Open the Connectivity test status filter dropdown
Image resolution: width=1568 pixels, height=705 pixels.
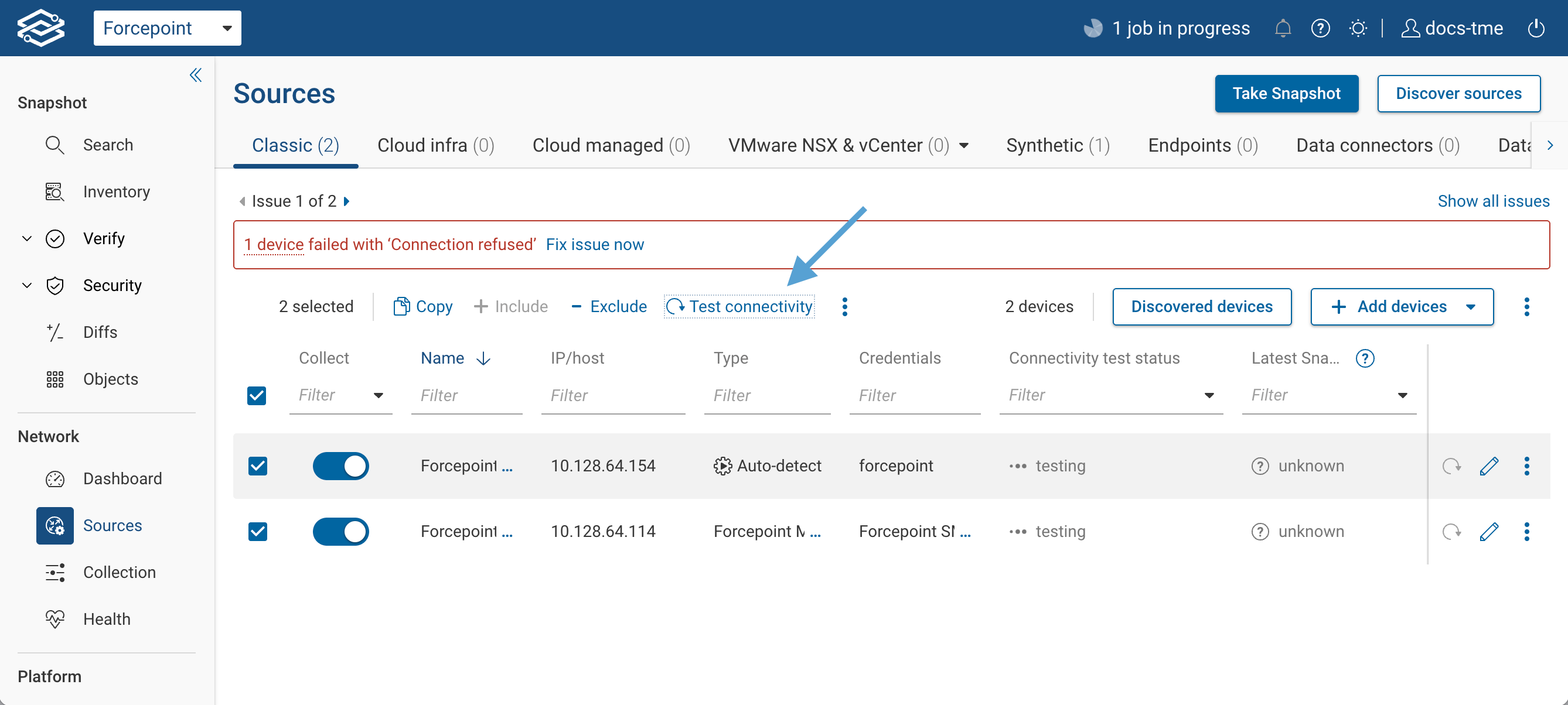1210,395
